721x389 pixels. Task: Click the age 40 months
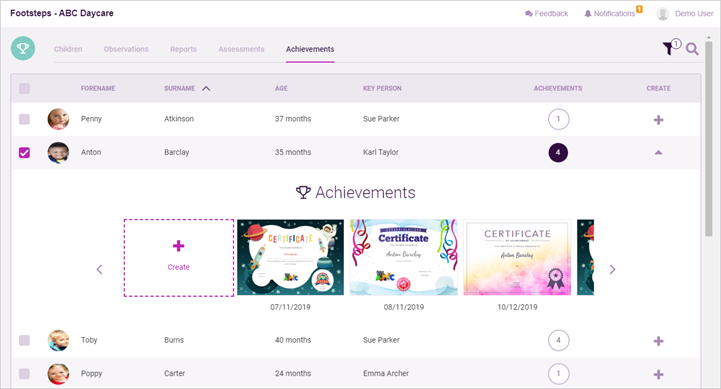click(x=293, y=340)
